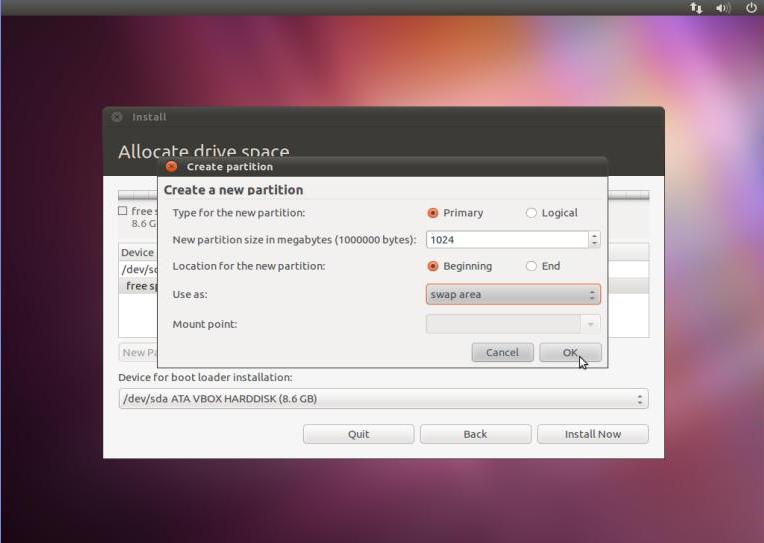Choose Beginning as partition location

click(x=459, y=266)
